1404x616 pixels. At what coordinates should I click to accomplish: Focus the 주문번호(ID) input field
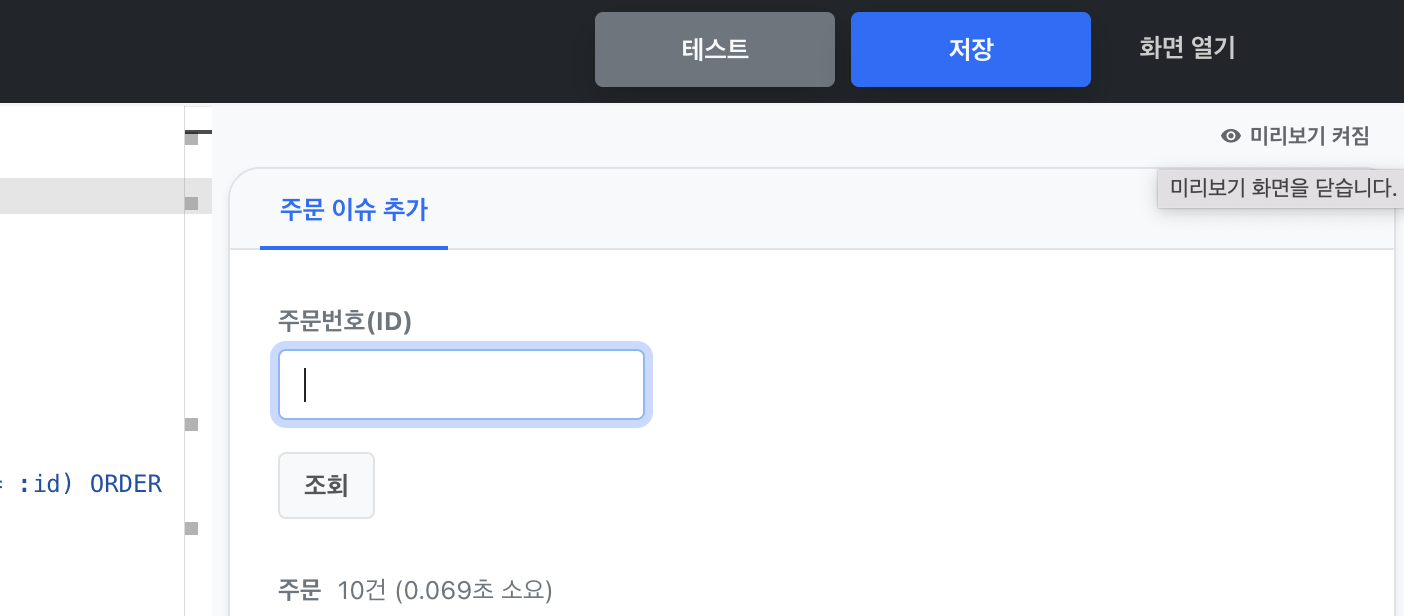click(x=461, y=384)
